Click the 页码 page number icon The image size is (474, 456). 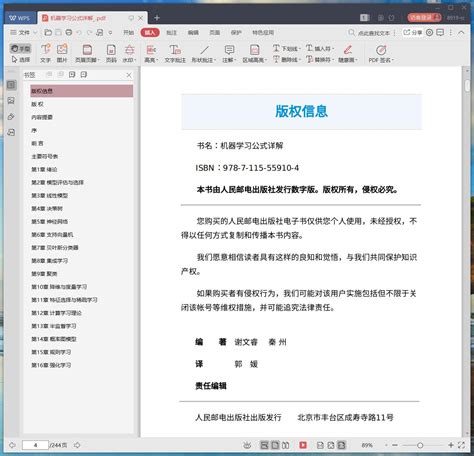111,53
